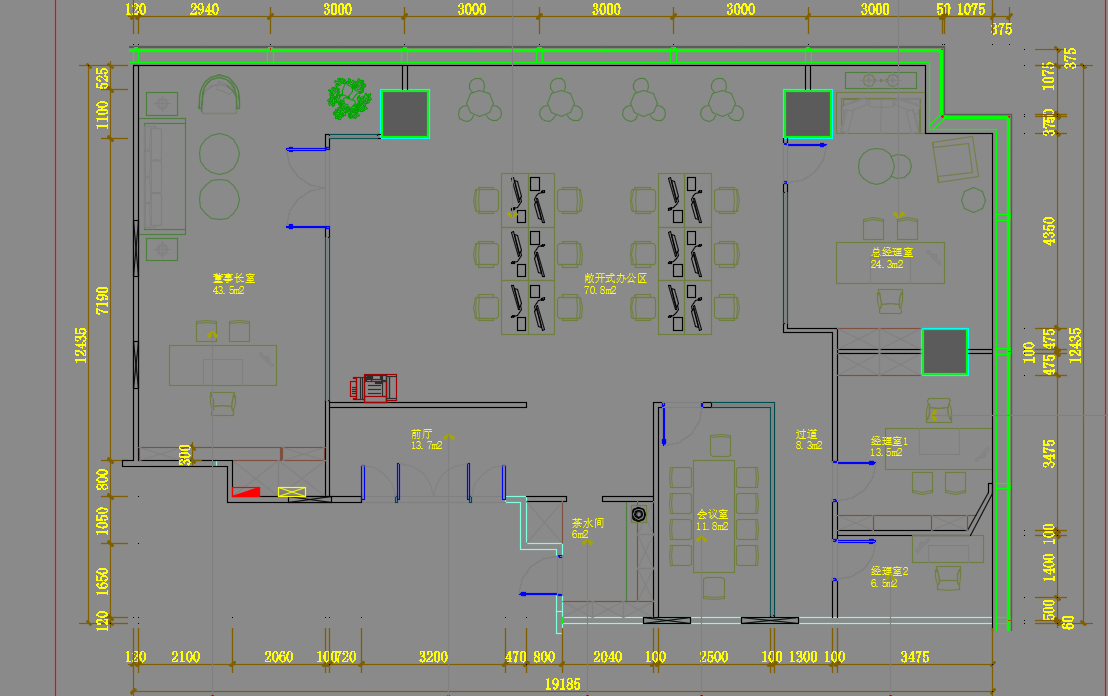Click the arched armchair in the chairman's office

(x=221, y=96)
